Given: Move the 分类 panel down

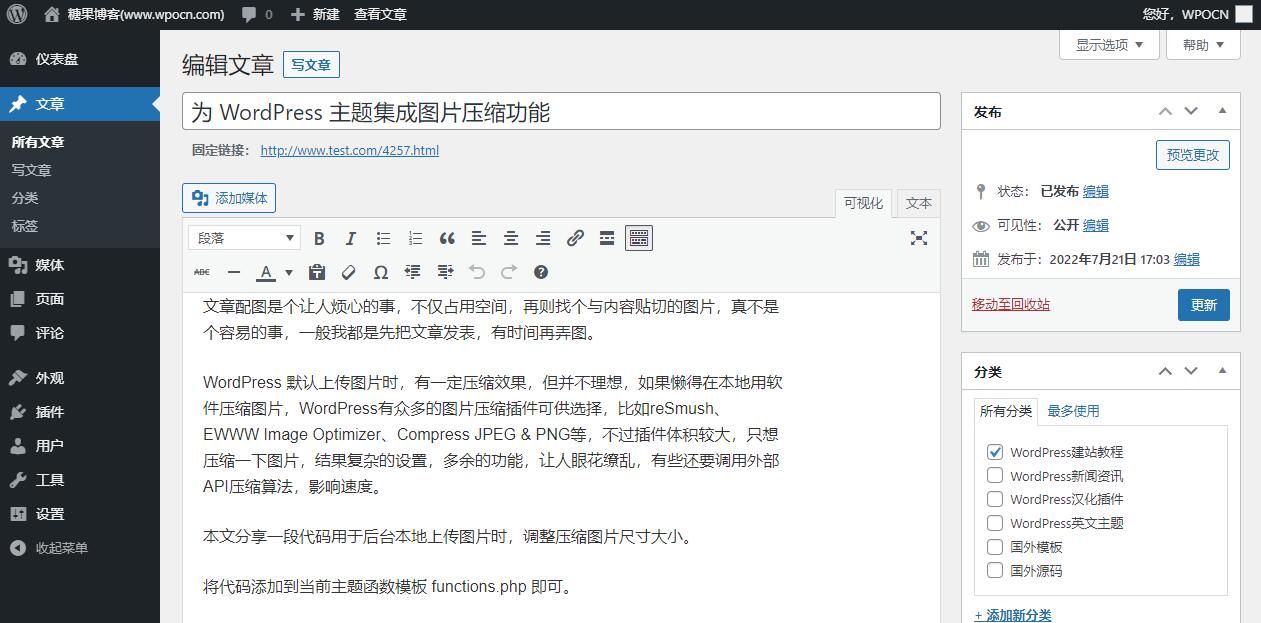Looking at the screenshot, I should tap(1191, 371).
